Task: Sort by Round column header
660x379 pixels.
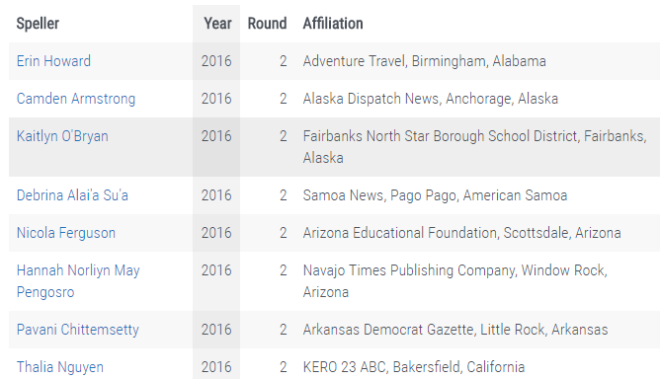Action: point(267,24)
